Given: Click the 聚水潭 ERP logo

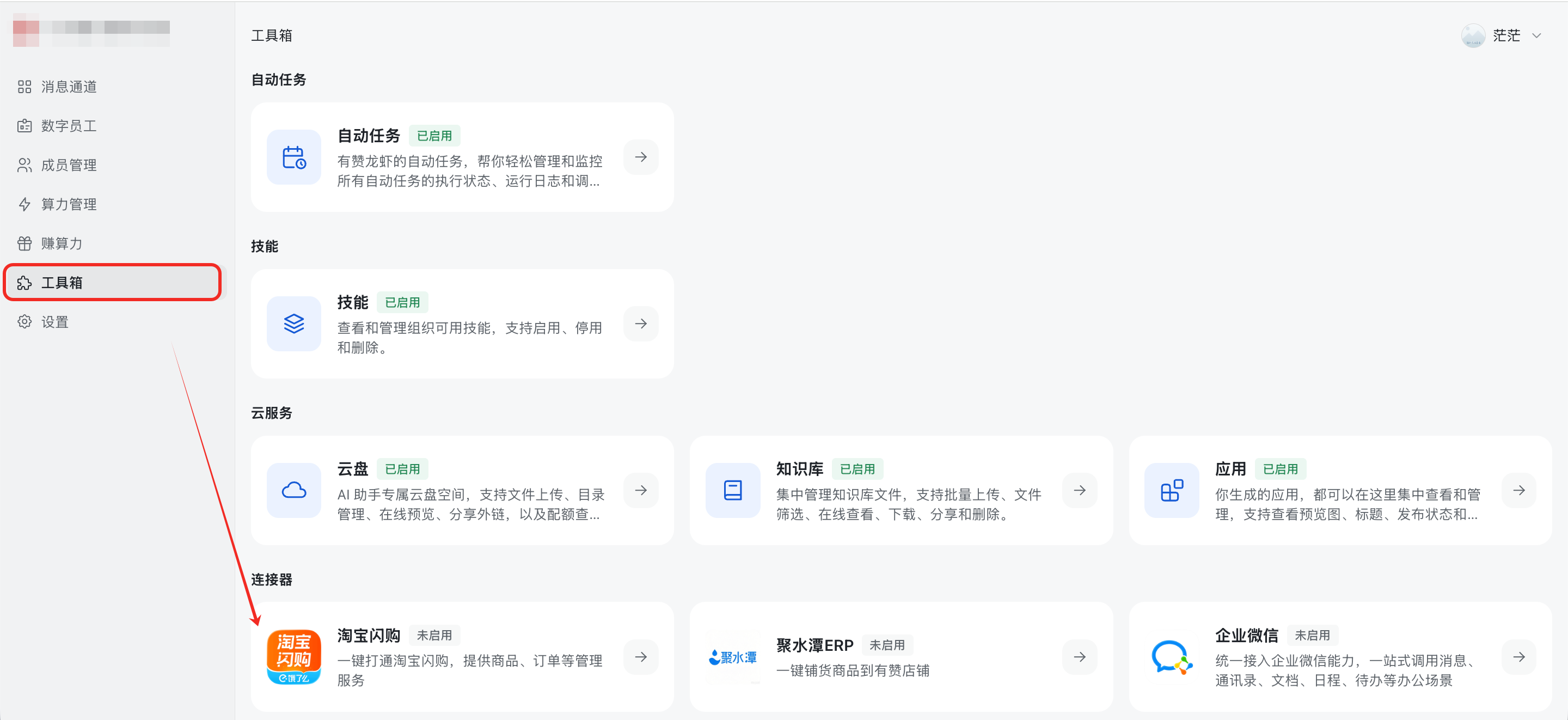Looking at the screenshot, I should 732,657.
